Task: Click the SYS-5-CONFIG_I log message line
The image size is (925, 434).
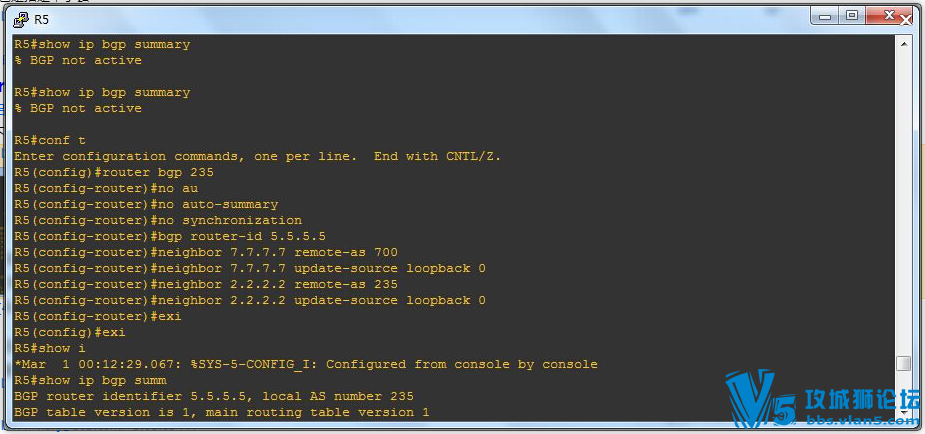Action: pyautogui.click(x=306, y=364)
